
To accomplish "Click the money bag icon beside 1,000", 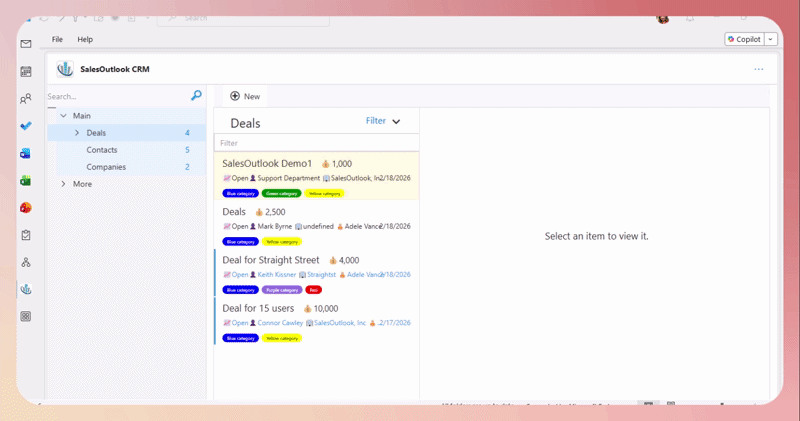I will 326,164.
